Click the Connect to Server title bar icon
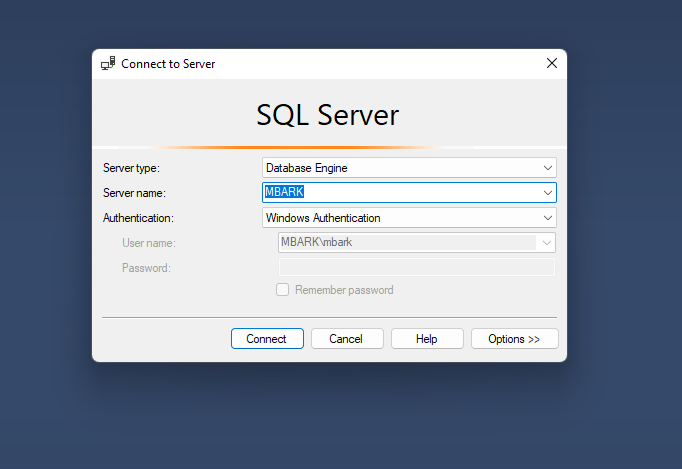 tap(108, 64)
